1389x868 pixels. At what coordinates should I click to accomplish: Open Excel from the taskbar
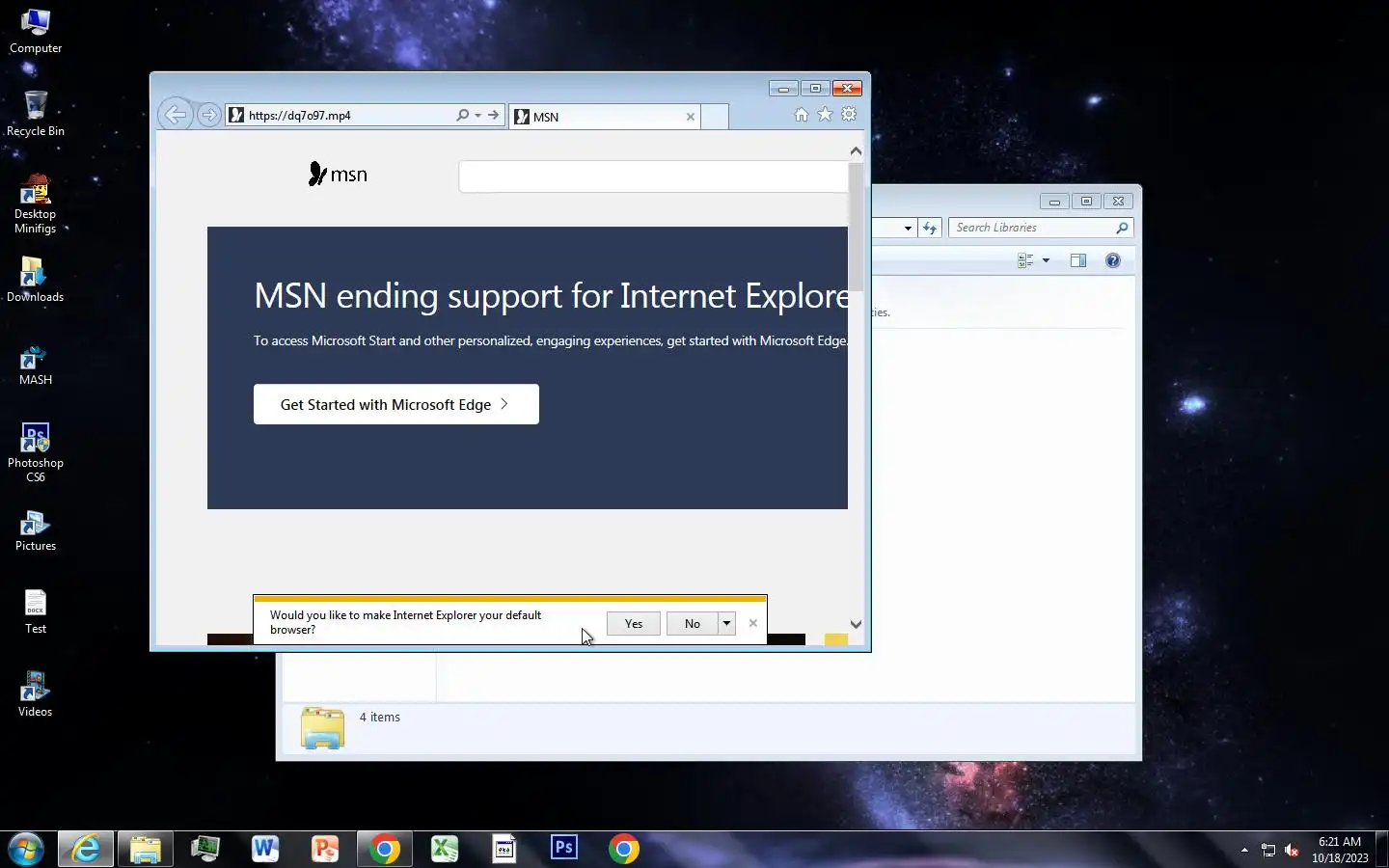(445, 849)
